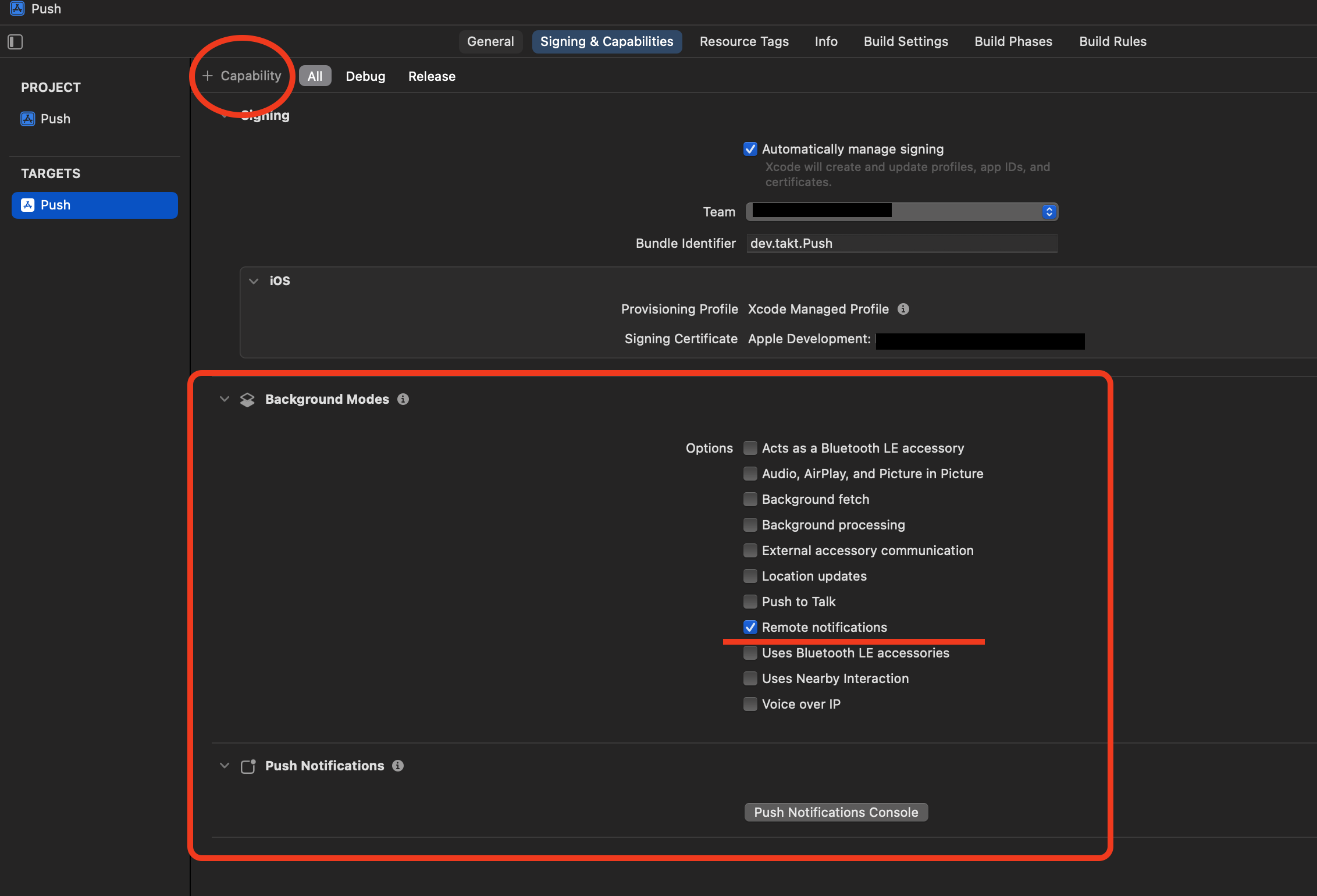Click the plus Capability add icon
1317x896 pixels.
pyautogui.click(x=208, y=76)
